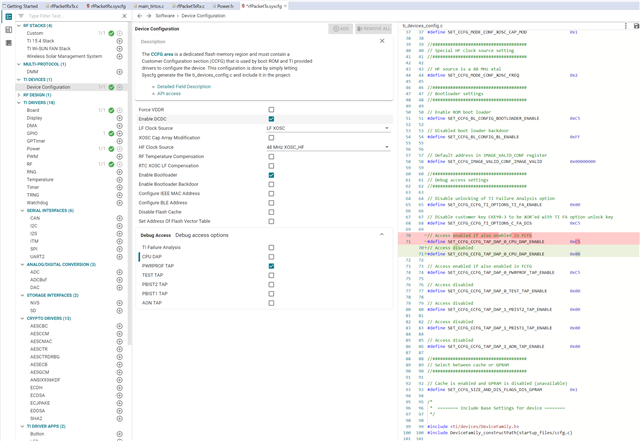
Task: Add a SHA2 crypto driver
Action: point(120,419)
